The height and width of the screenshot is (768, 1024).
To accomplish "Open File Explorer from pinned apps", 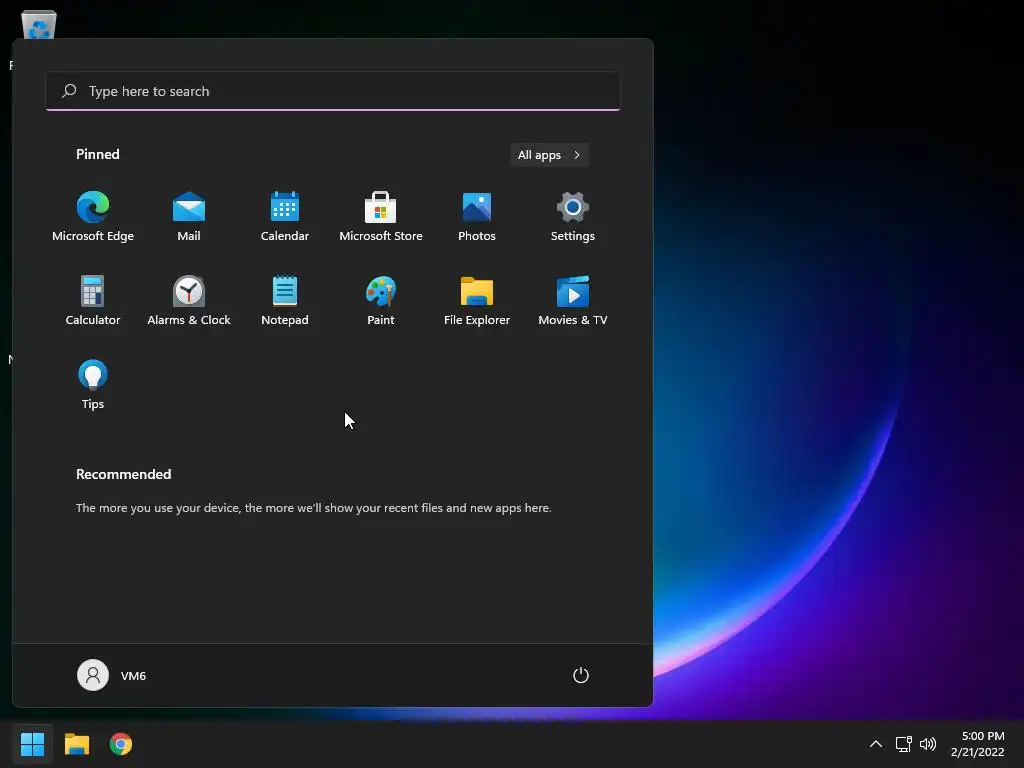I will [477, 300].
